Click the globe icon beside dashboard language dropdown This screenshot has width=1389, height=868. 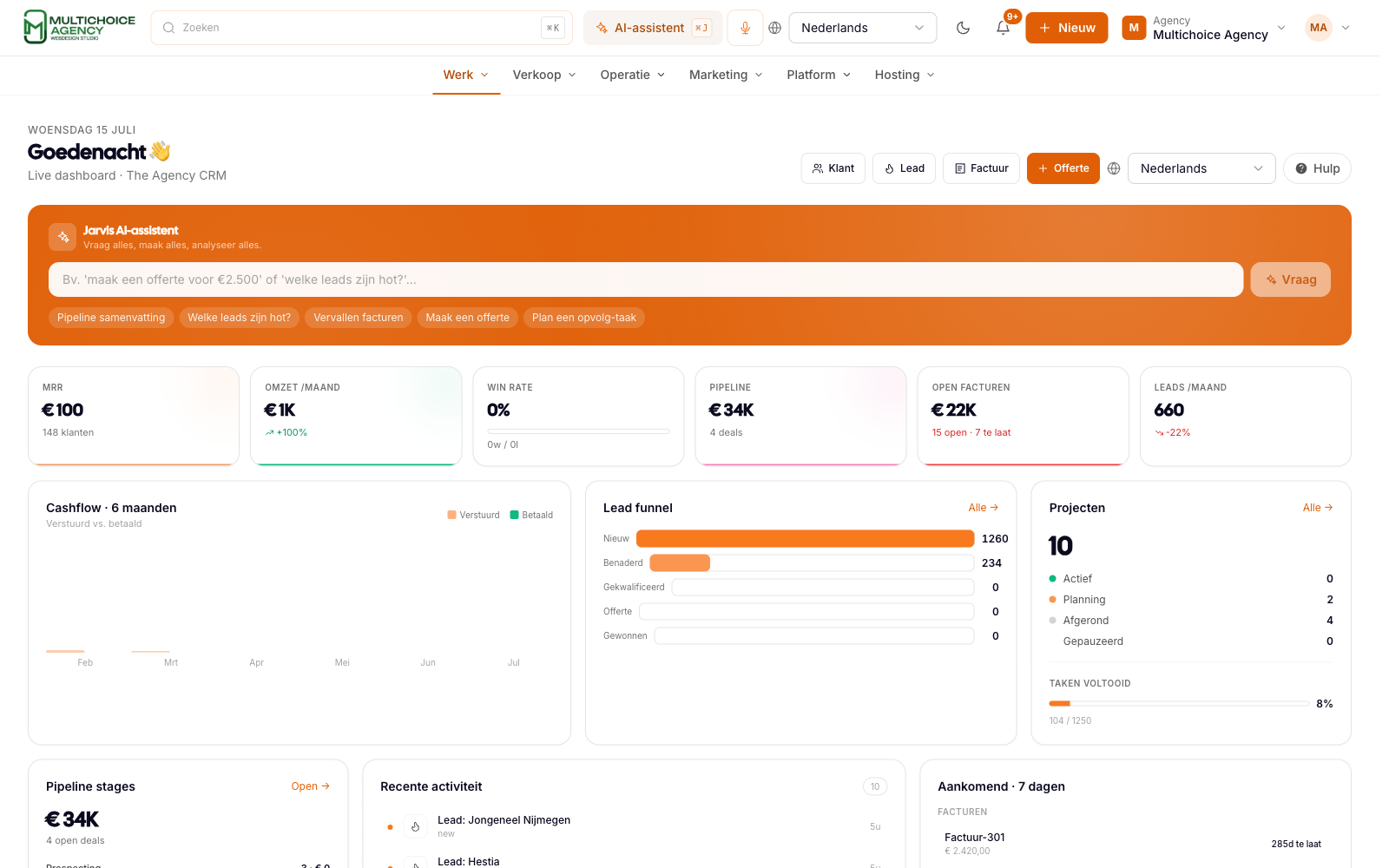pos(1114,168)
